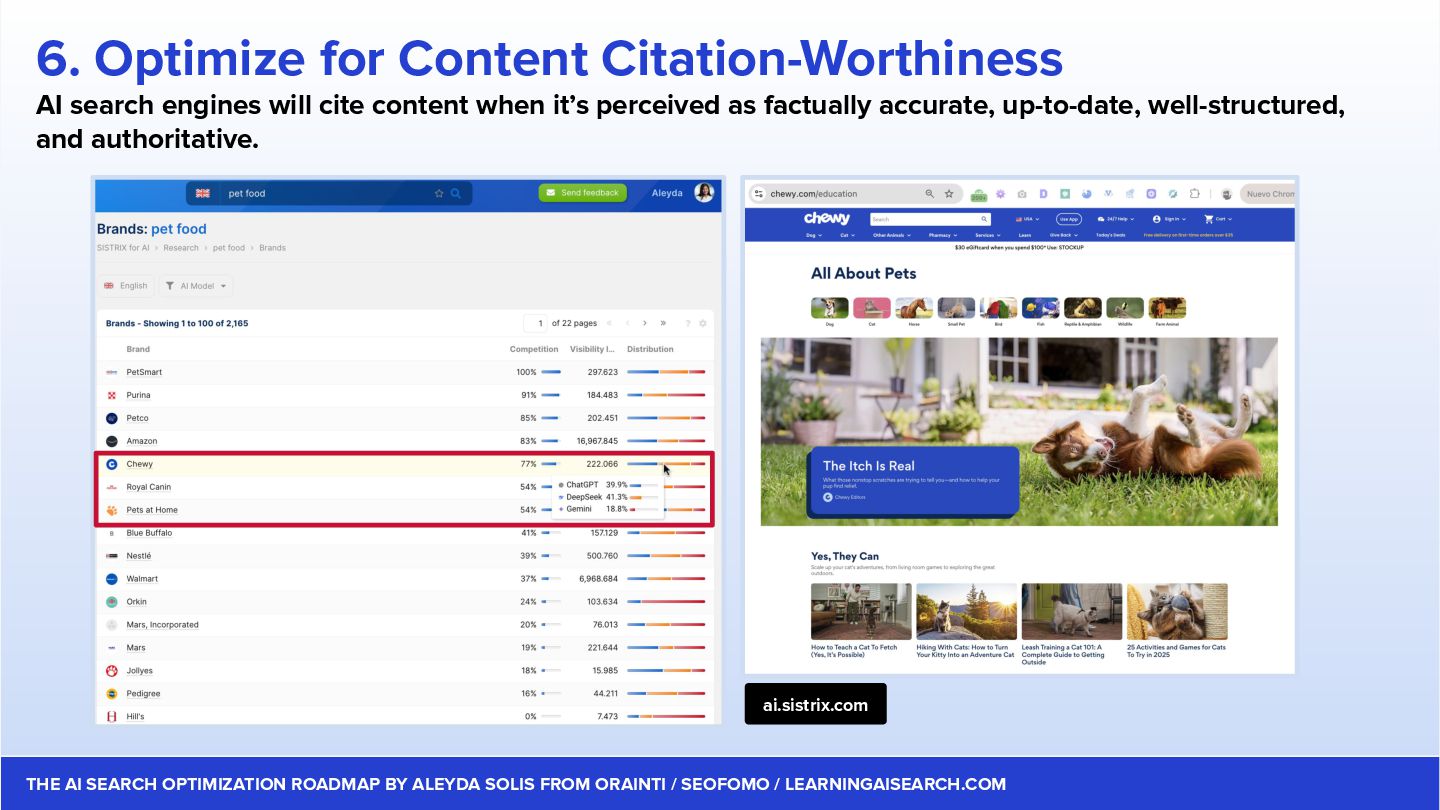The height and width of the screenshot is (810, 1440).
Task: Click the Use App button on Chewy
Action: [x=1069, y=219]
